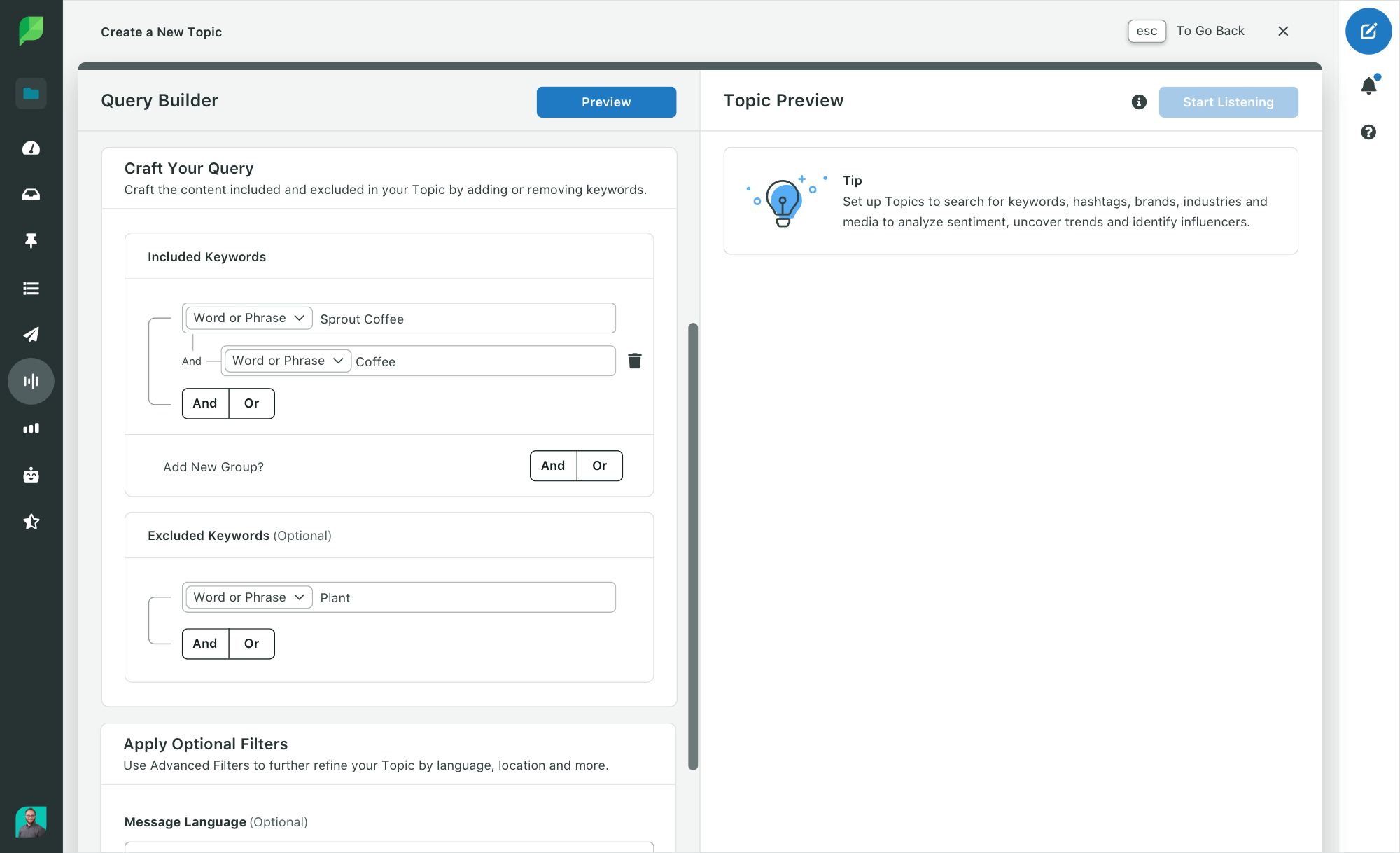Expand the Word or Phrase dropdown for second keyword
The height and width of the screenshot is (853, 1400).
pos(287,361)
